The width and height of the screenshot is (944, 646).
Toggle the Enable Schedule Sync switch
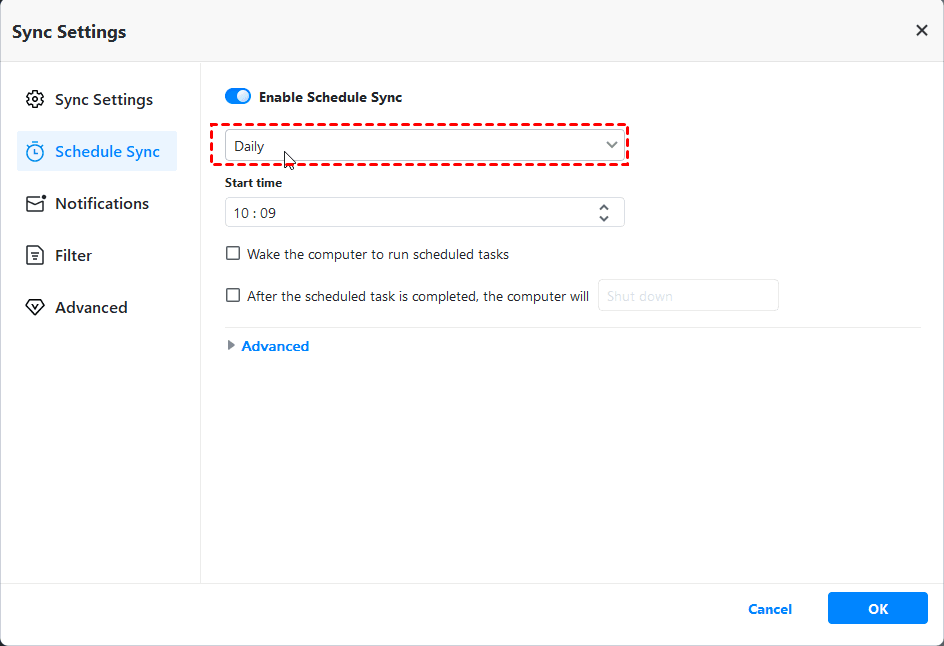[238, 97]
